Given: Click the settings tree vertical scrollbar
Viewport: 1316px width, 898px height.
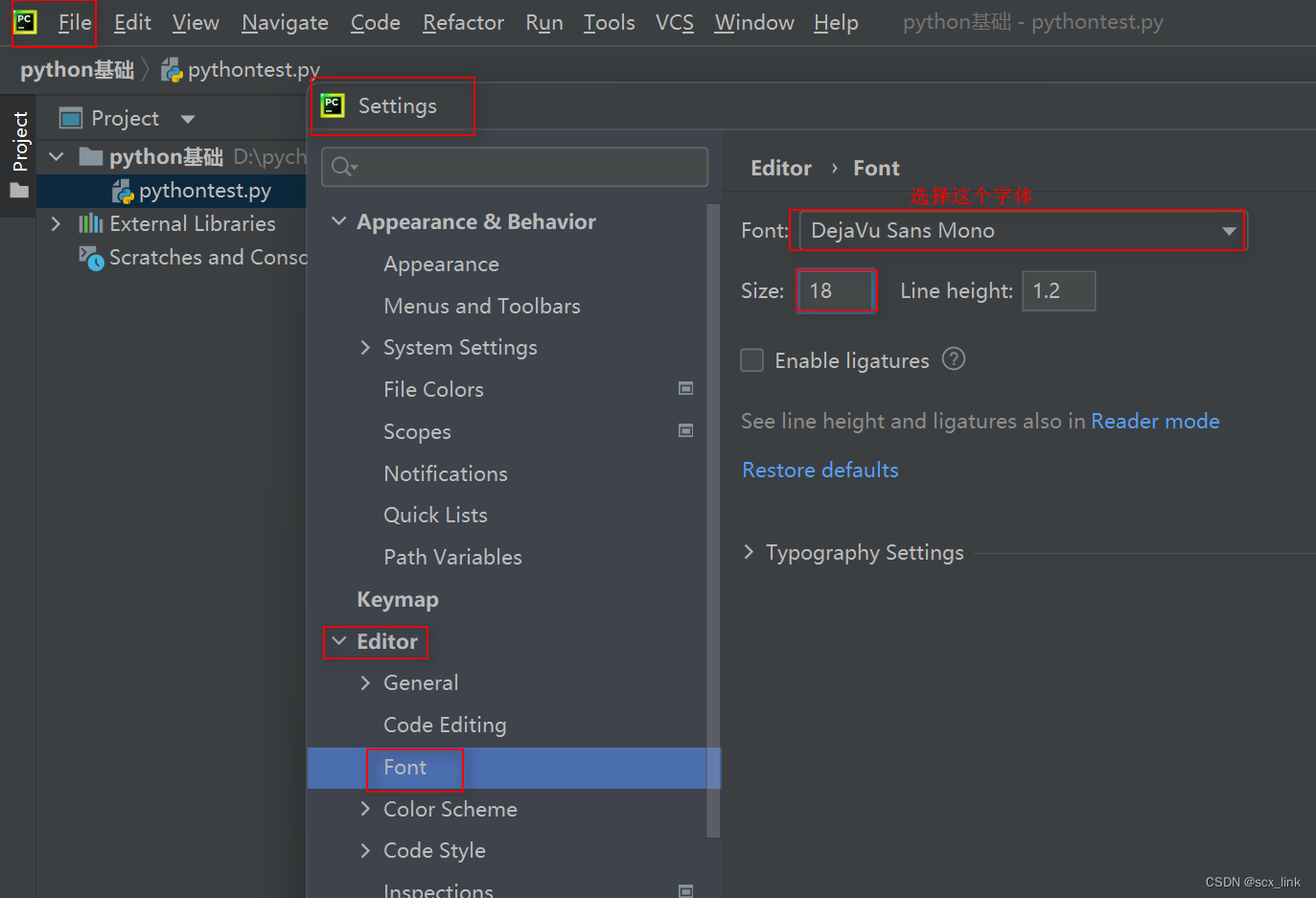Looking at the screenshot, I should pos(713,520).
